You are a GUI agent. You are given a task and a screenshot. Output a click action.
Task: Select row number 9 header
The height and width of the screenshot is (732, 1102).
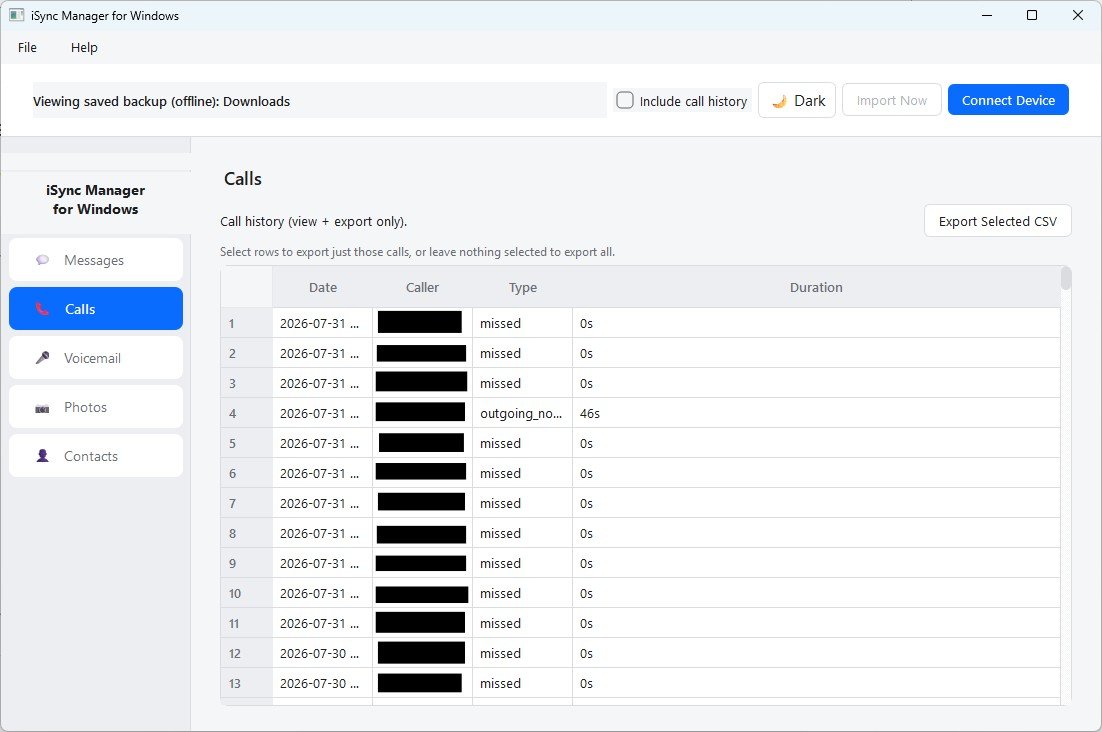[247, 563]
